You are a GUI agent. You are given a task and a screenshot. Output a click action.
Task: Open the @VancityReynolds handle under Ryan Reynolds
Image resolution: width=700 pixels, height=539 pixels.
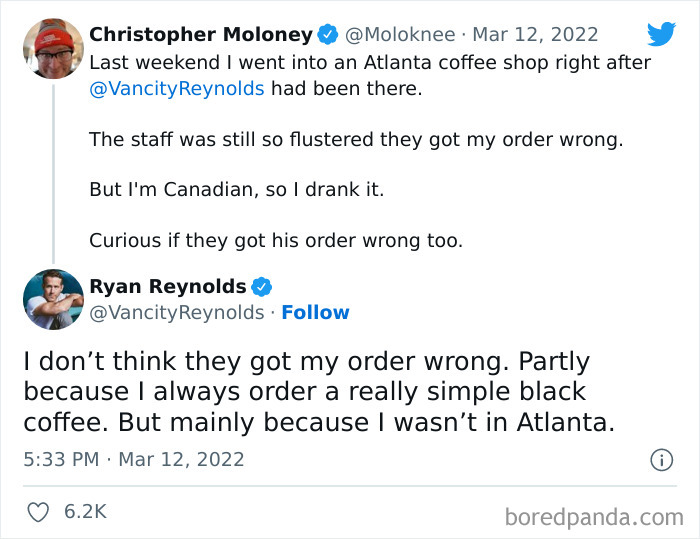(177, 313)
